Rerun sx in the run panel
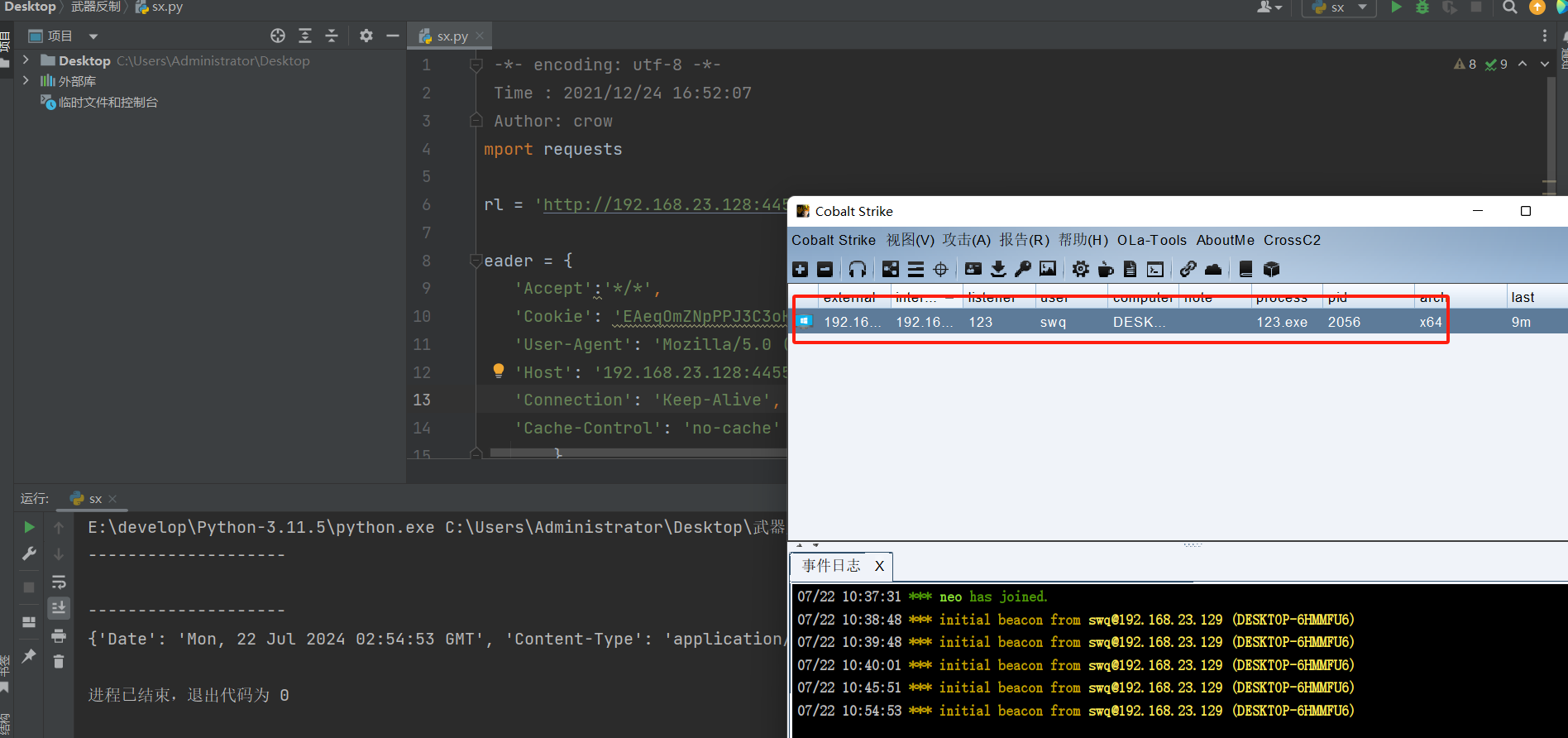Viewport: 1568px width, 738px height. click(x=29, y=527)
